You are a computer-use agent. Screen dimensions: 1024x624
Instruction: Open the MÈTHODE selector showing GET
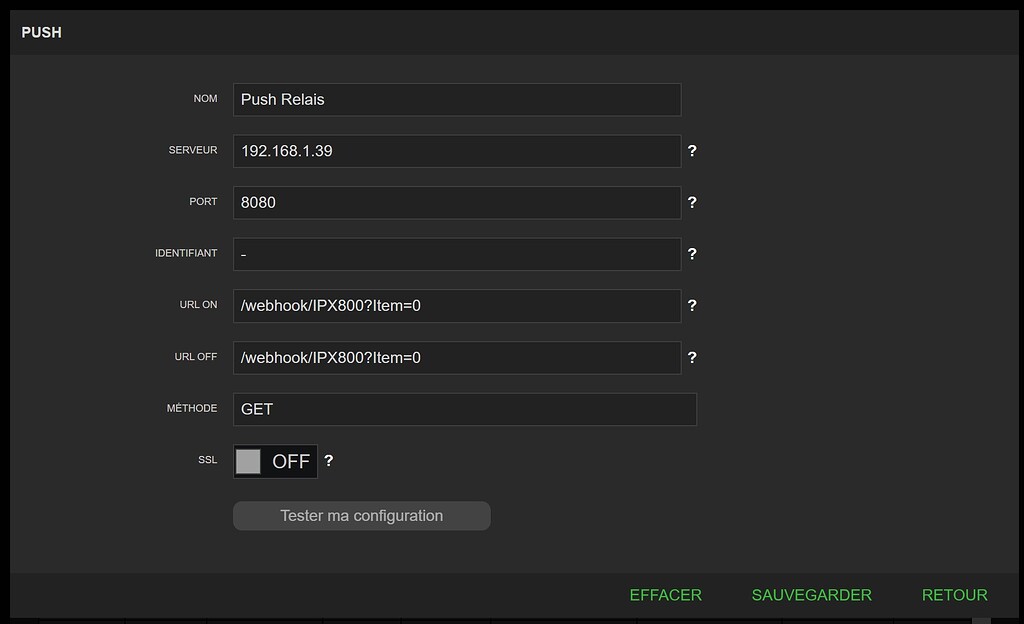pyautogui.click(x=464, y=408)
